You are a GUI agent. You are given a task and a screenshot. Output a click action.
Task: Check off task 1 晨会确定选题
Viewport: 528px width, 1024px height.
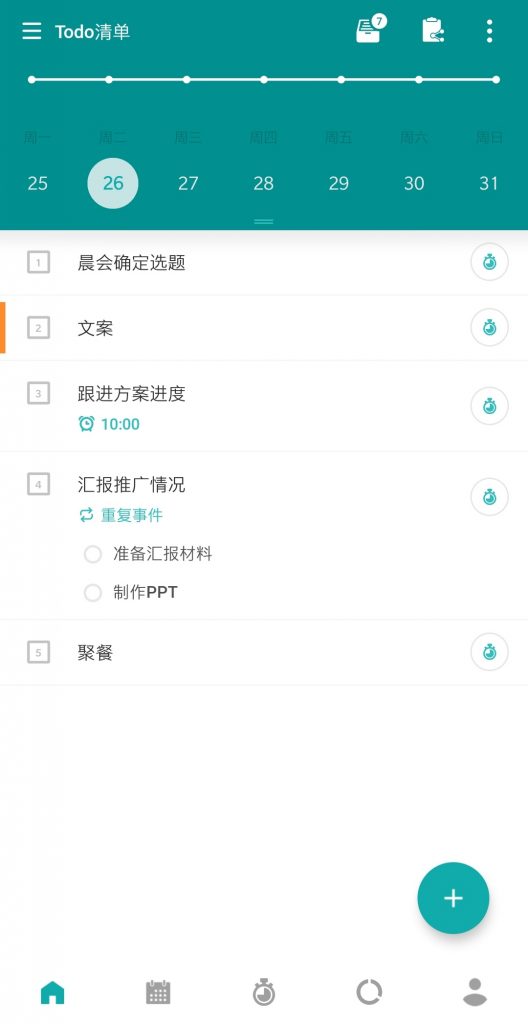tap(39, 262)
